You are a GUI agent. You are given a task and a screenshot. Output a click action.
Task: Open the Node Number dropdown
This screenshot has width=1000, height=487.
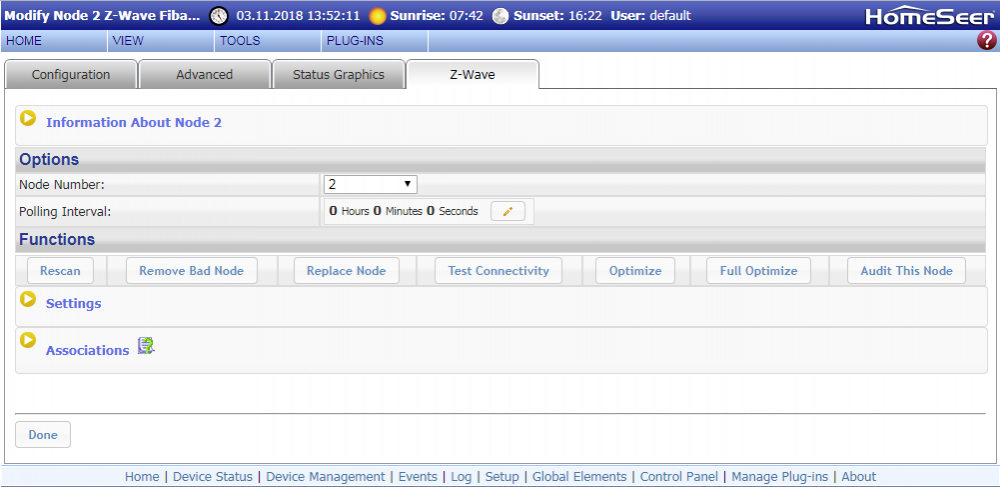click(x=370, y=184)
